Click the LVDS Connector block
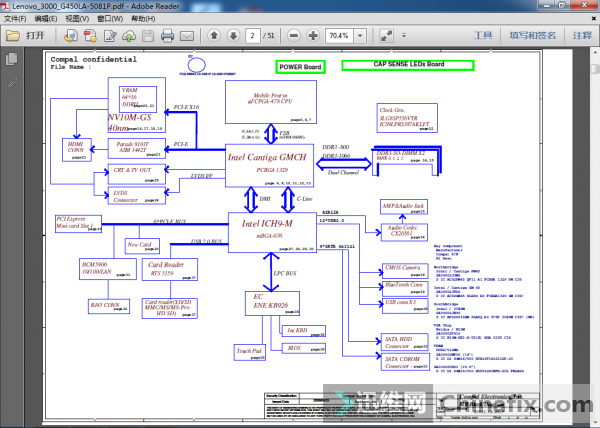This screenshot has height=428, width=600. tap(137, 195)
